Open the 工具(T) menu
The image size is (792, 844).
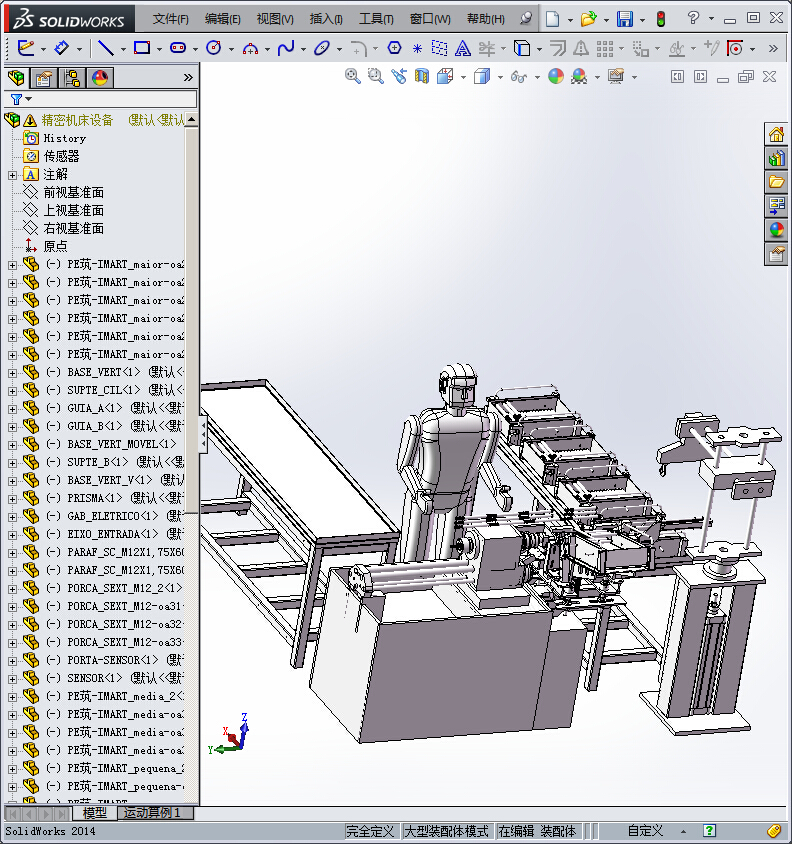(x=376, y=19)
